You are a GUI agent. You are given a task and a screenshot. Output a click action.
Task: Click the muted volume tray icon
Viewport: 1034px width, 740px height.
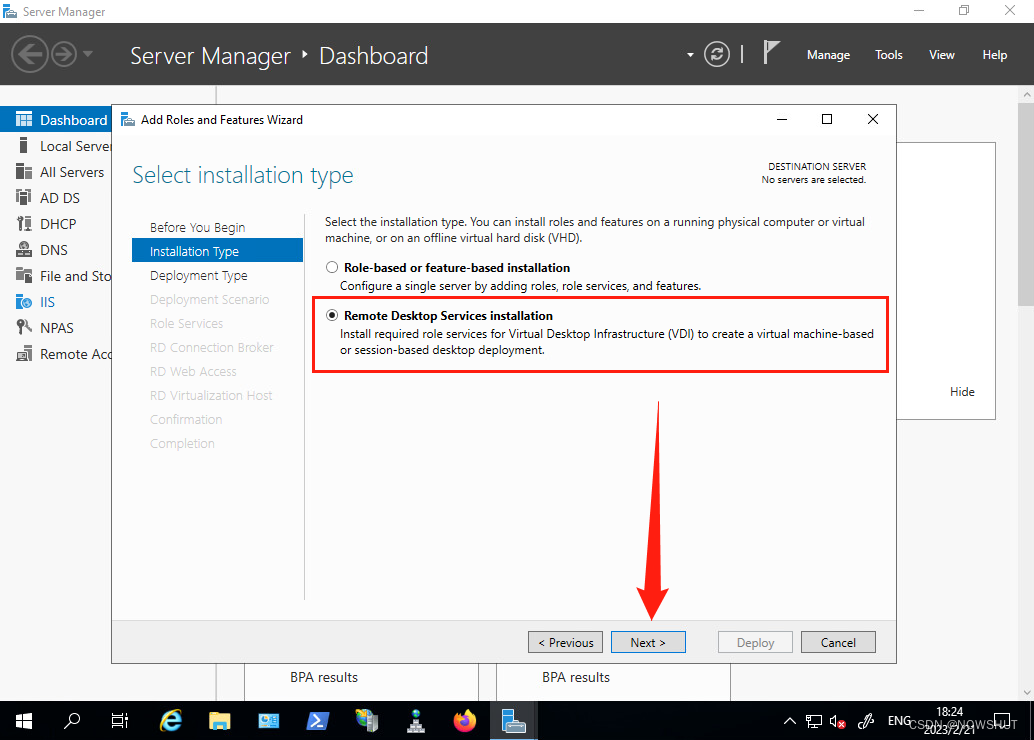(x=837, y=722)
